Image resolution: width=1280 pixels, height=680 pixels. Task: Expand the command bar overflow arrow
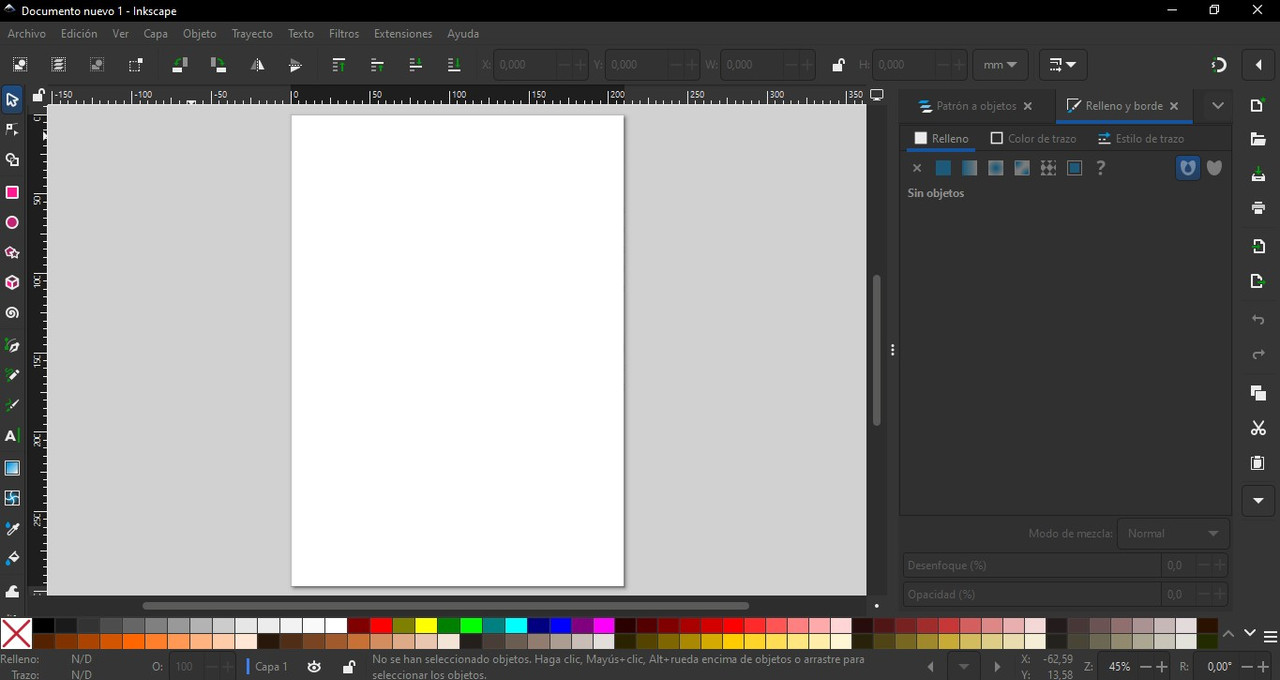tap(1258, 501)
